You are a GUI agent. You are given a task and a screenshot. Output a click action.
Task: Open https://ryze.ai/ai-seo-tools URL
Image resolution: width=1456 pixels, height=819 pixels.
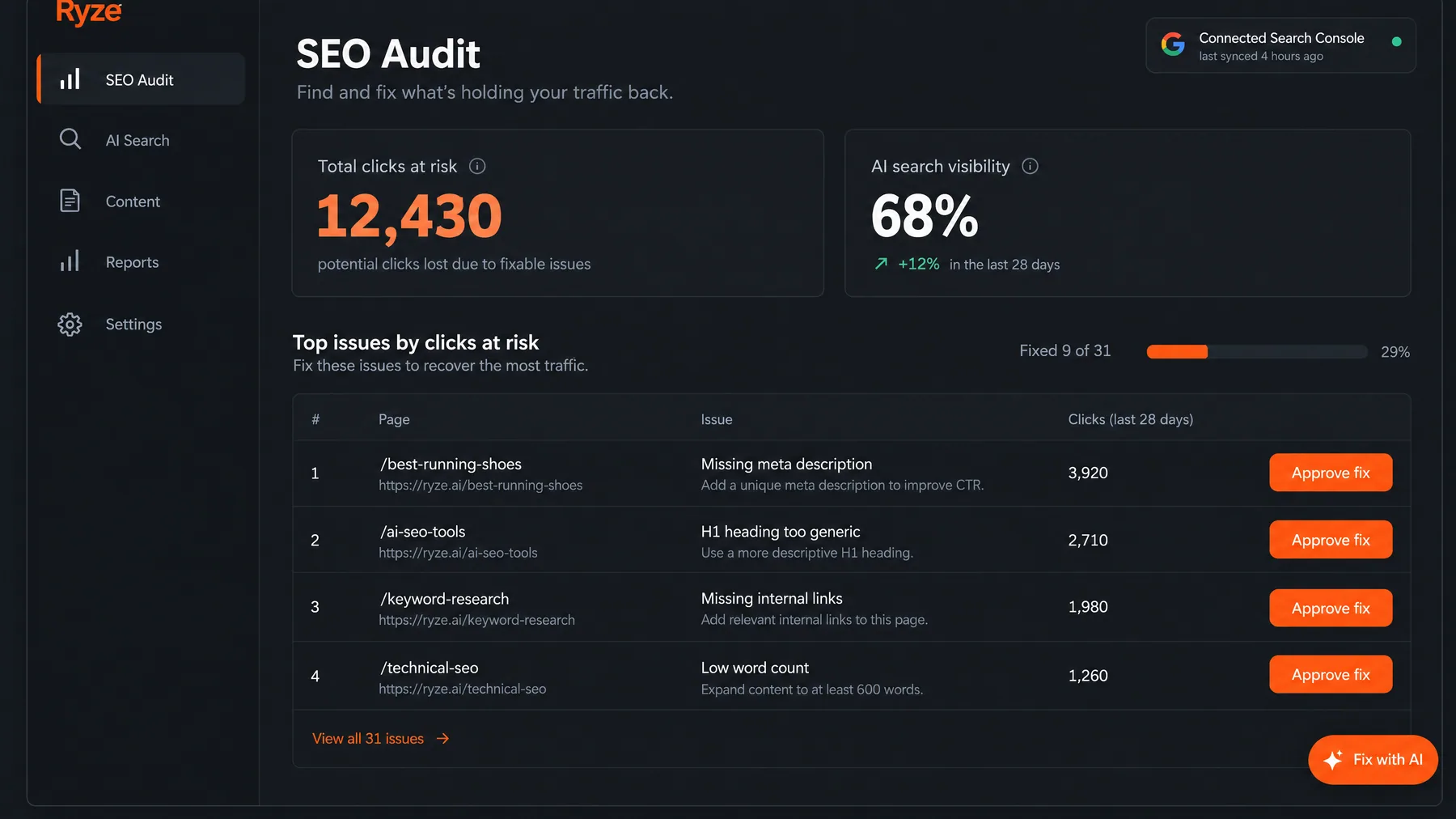click(458, 553)
